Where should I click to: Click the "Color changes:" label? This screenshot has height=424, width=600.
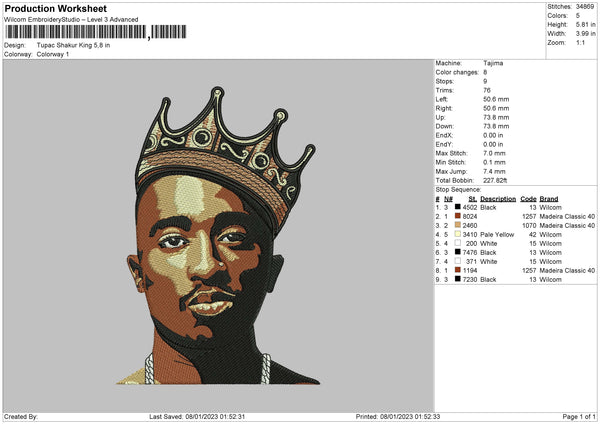coord(457,72)
